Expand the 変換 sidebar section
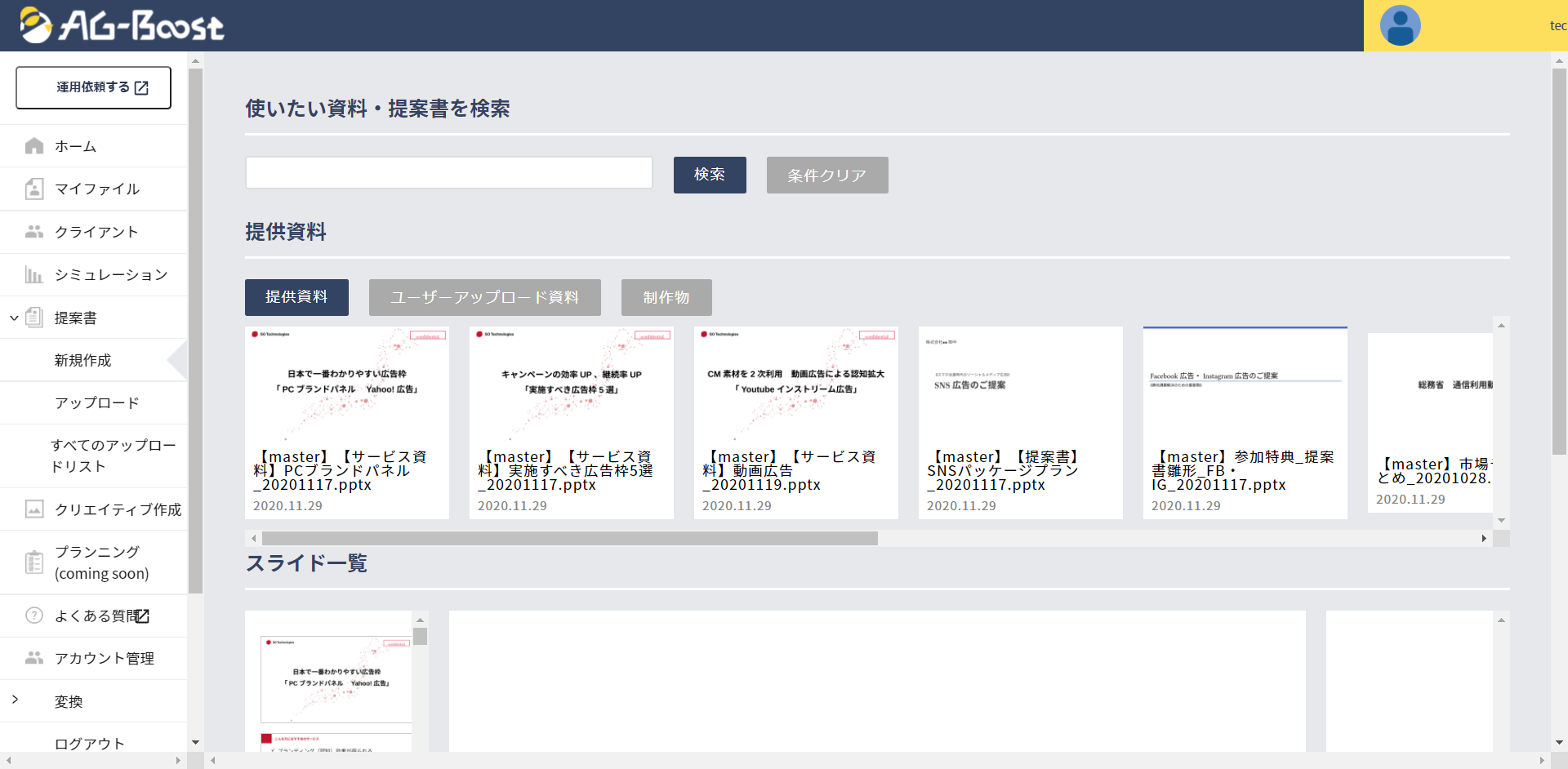1568x769 pixels. click(15, 700)
